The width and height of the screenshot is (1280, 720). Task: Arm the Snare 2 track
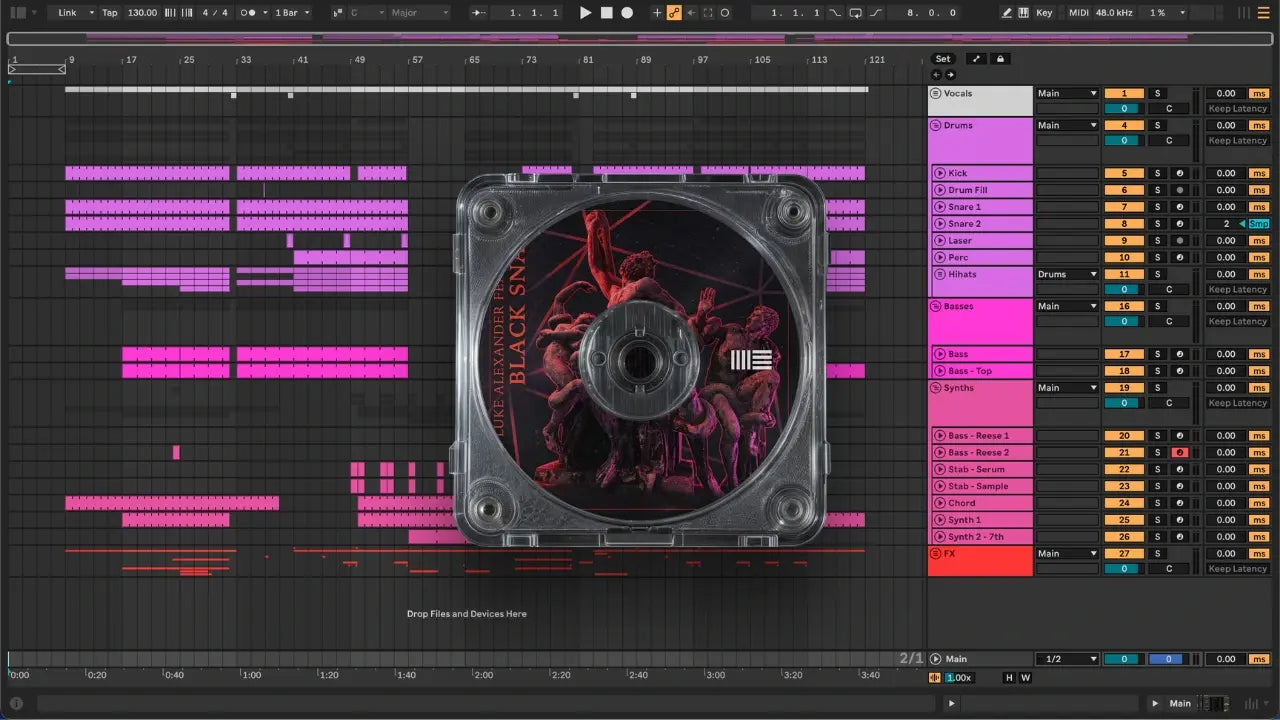pyautogui.click(x=1180, y=224)
